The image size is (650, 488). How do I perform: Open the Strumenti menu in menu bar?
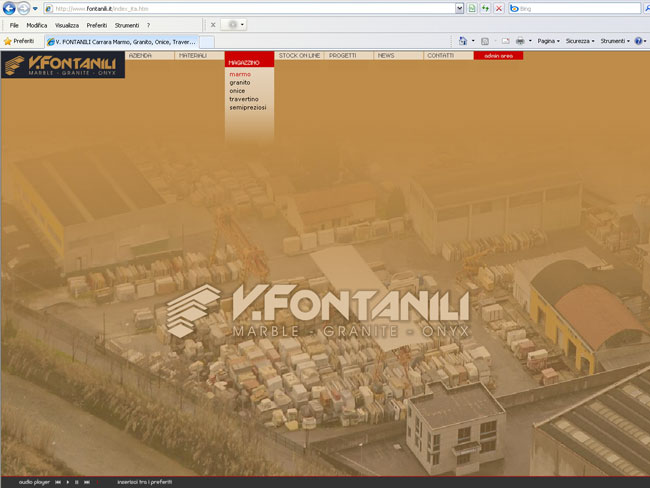tap(127, 25)
